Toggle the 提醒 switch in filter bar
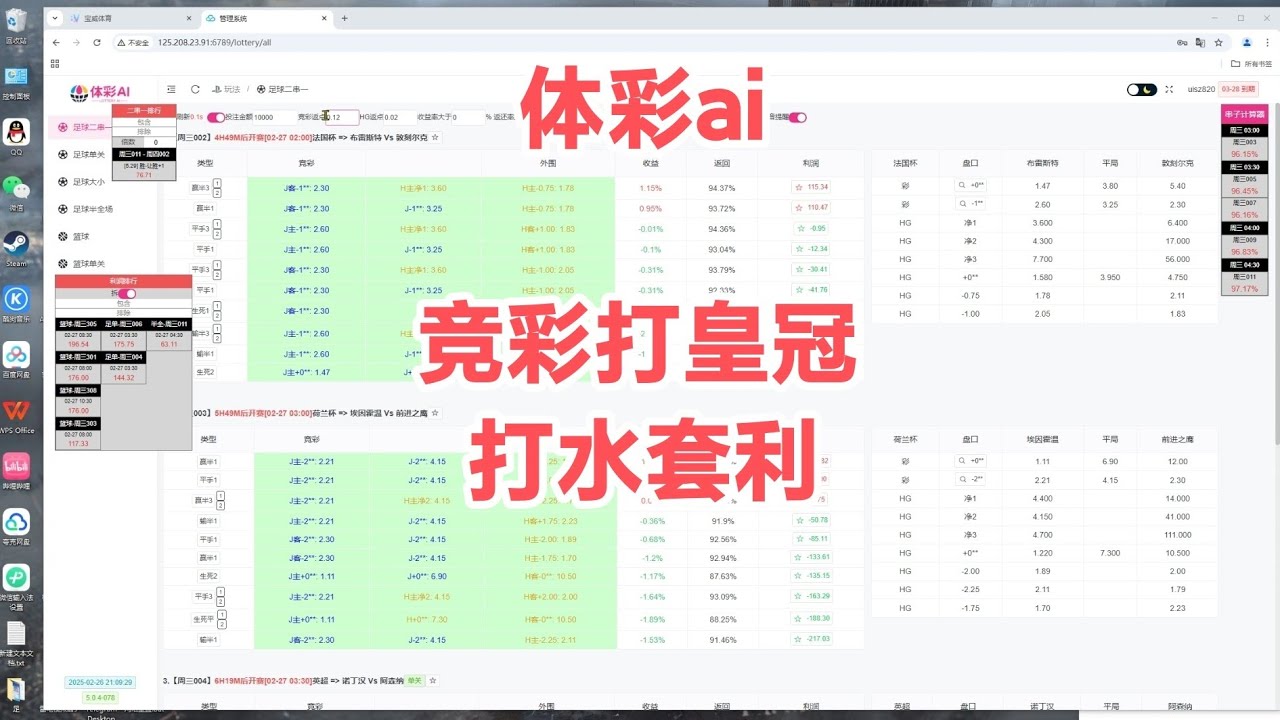The width and height of the screenshot is (1280, 720). tap(797, 117)
